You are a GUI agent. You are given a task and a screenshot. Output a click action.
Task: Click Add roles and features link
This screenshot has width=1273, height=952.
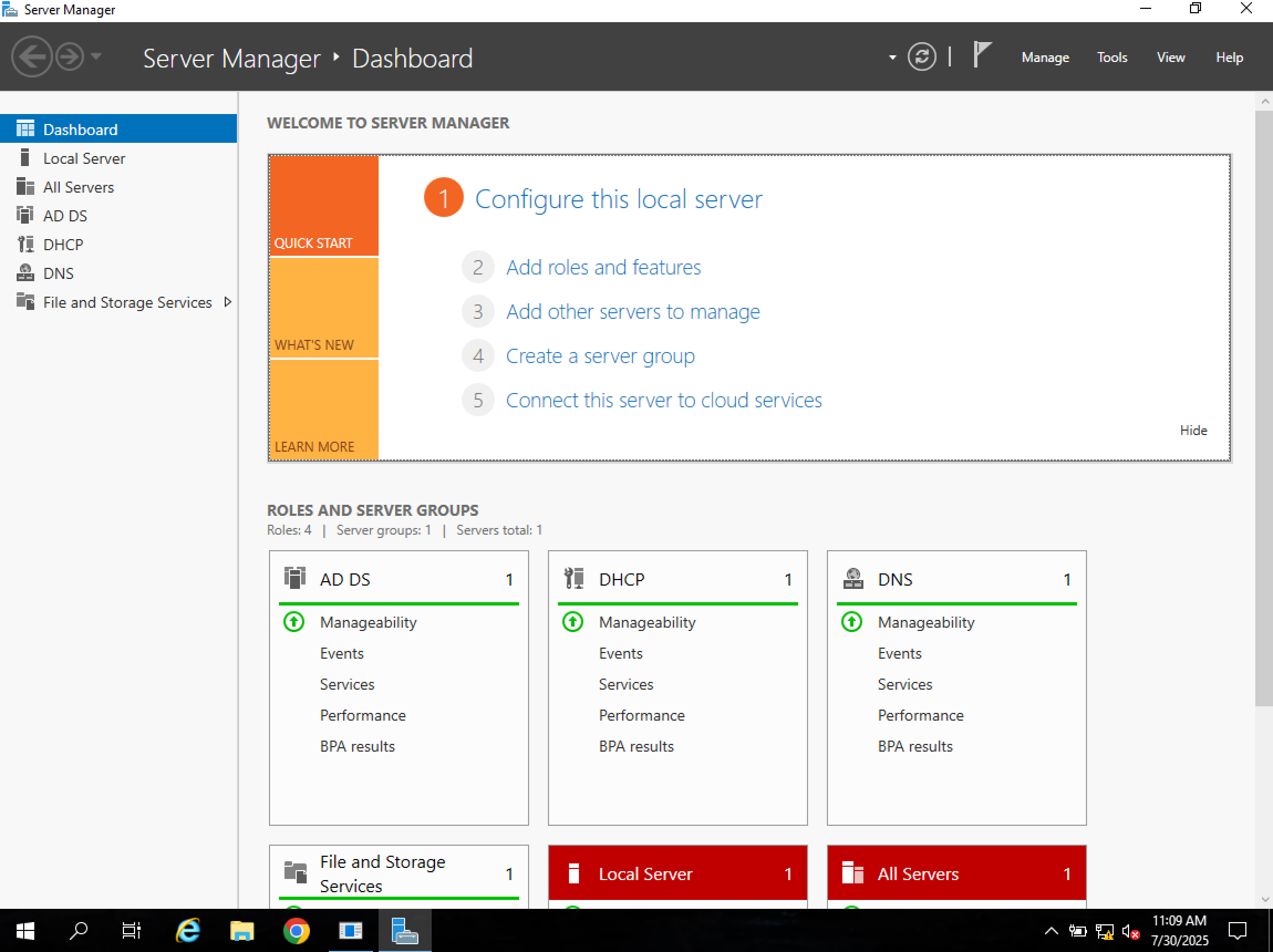(603, 267)
